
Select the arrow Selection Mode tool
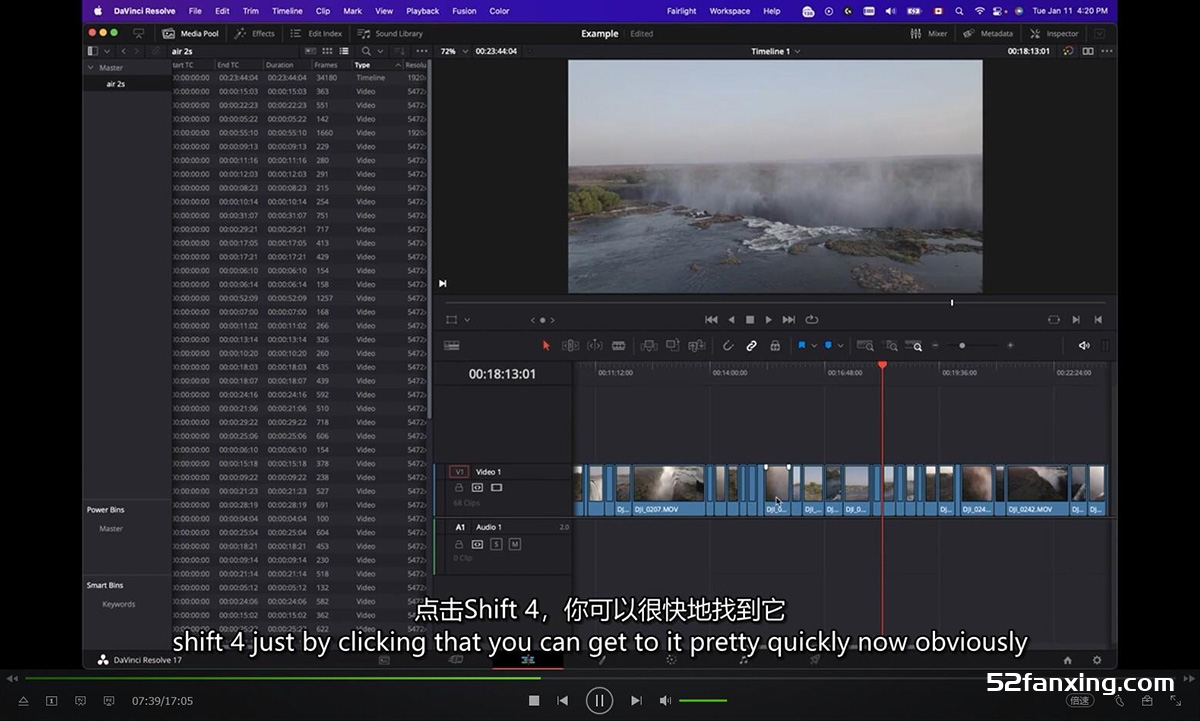pyautogui.click(x=546, y=346)
